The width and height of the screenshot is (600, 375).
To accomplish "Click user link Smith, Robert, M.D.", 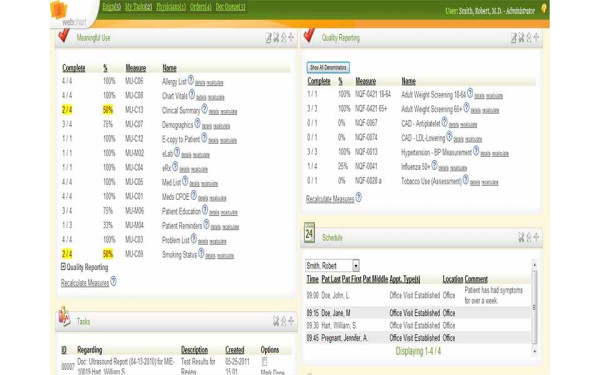I will [x=480, y=11].
